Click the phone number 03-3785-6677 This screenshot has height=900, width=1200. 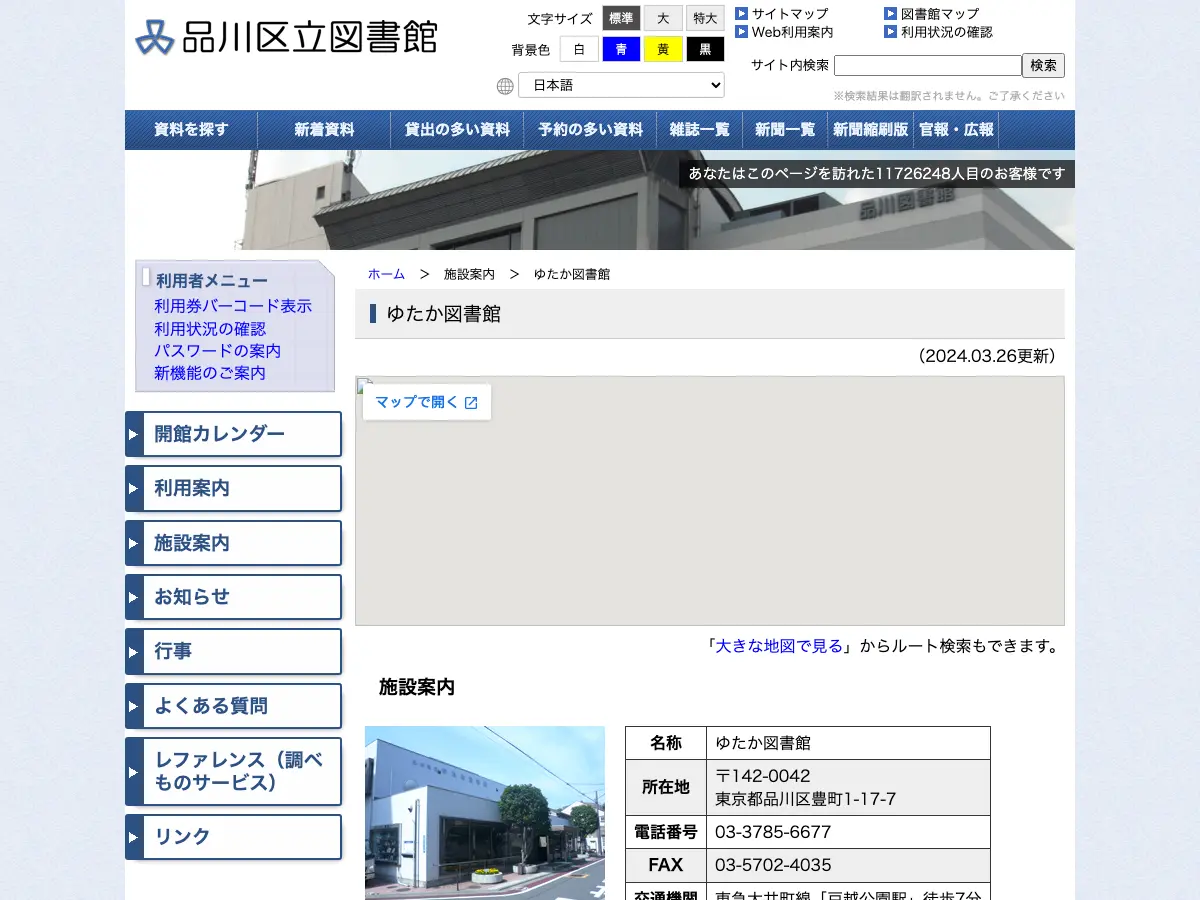(773, 832)
